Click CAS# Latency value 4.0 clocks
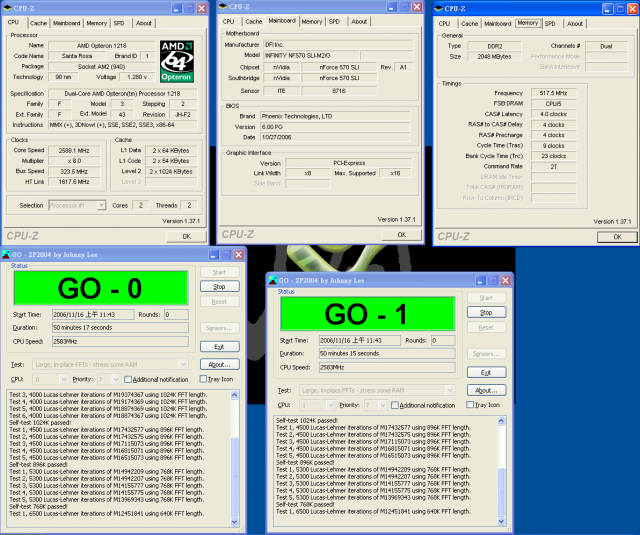Screen dimensions: 640x535 (x=553, y=114)
